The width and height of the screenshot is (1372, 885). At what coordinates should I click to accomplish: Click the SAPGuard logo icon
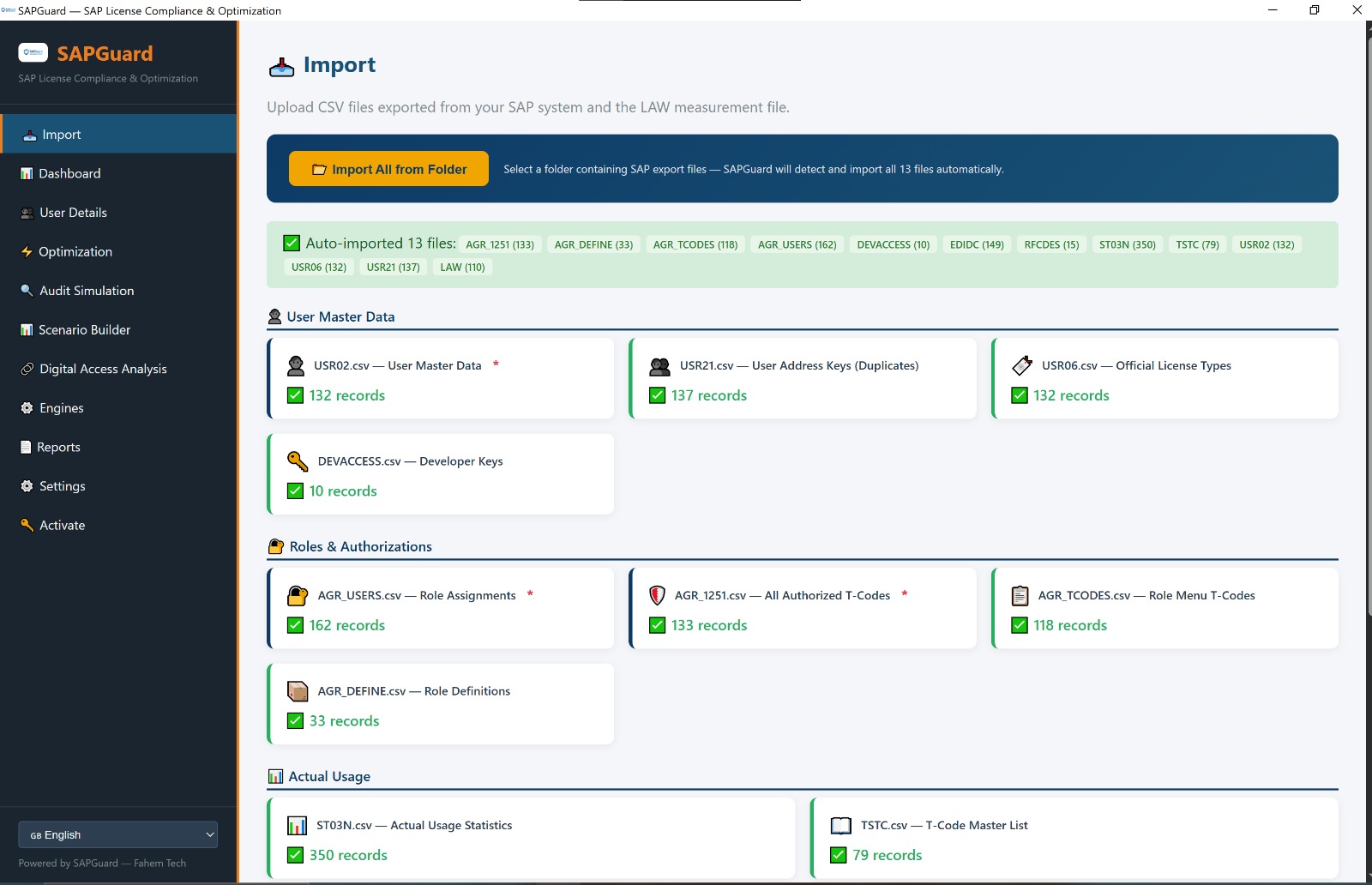[33, 53]
